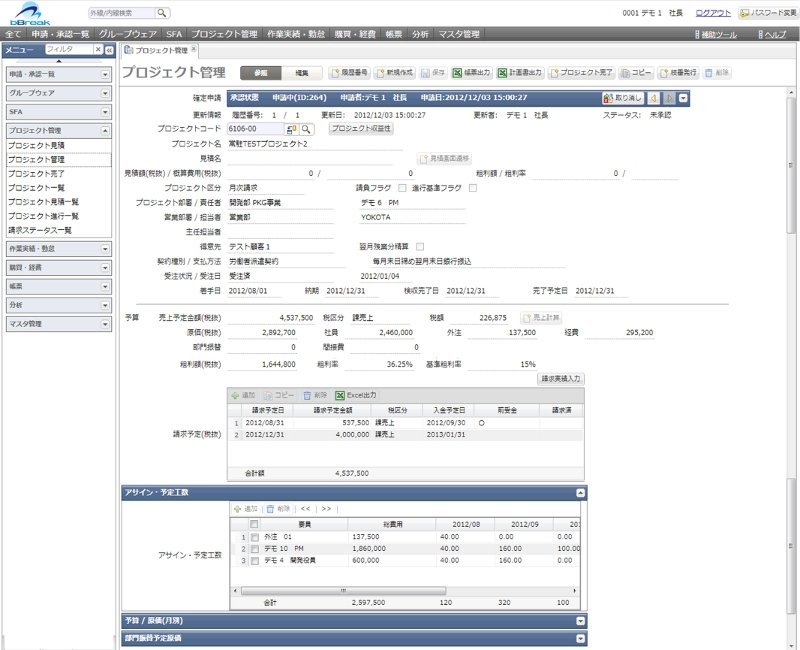Click 削除 in the アサイン grid toolbar
Image resolution: width=800 pixels, height=650 pixels.
pyautogui.click(x=279, y=509)
